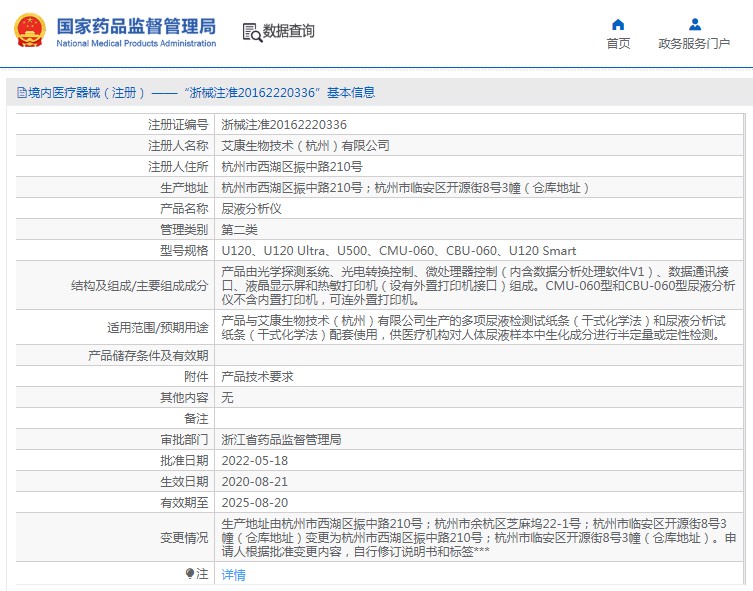753x591 pixels.
Task: Click the breadcrumb 境内医疗器械(注册)
Action: [x=86, y=92]
